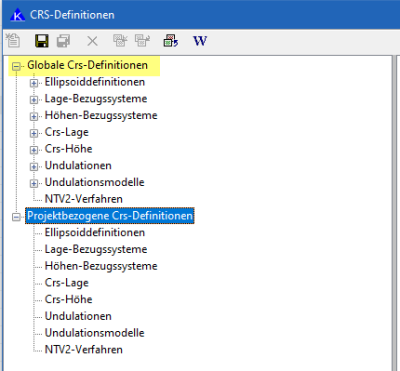Expand global Lage-Bezugssysteme node

point(34,100)
